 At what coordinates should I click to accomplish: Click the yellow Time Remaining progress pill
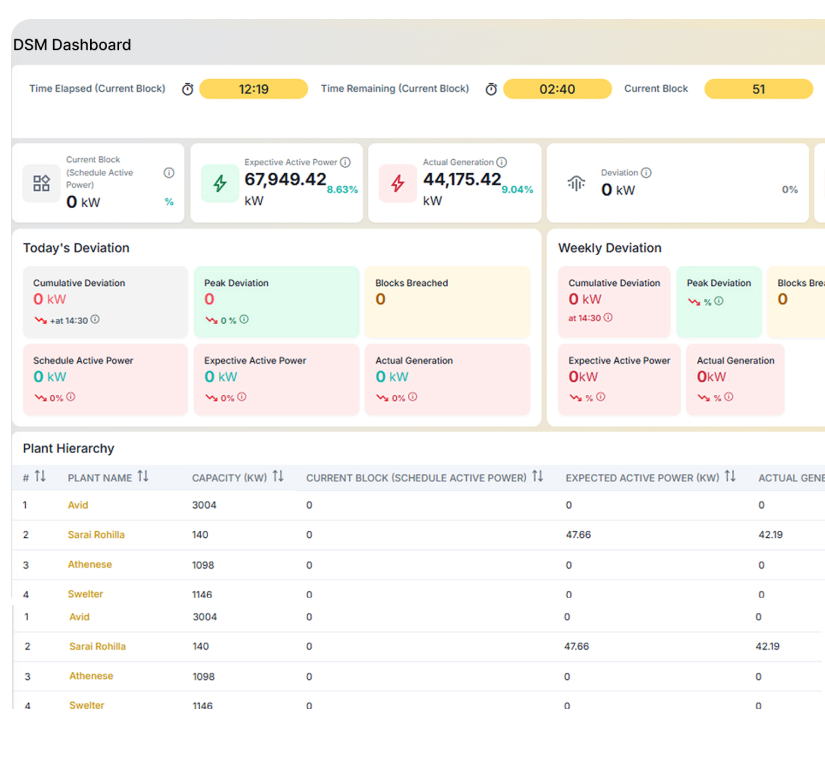tap(557, 88)
